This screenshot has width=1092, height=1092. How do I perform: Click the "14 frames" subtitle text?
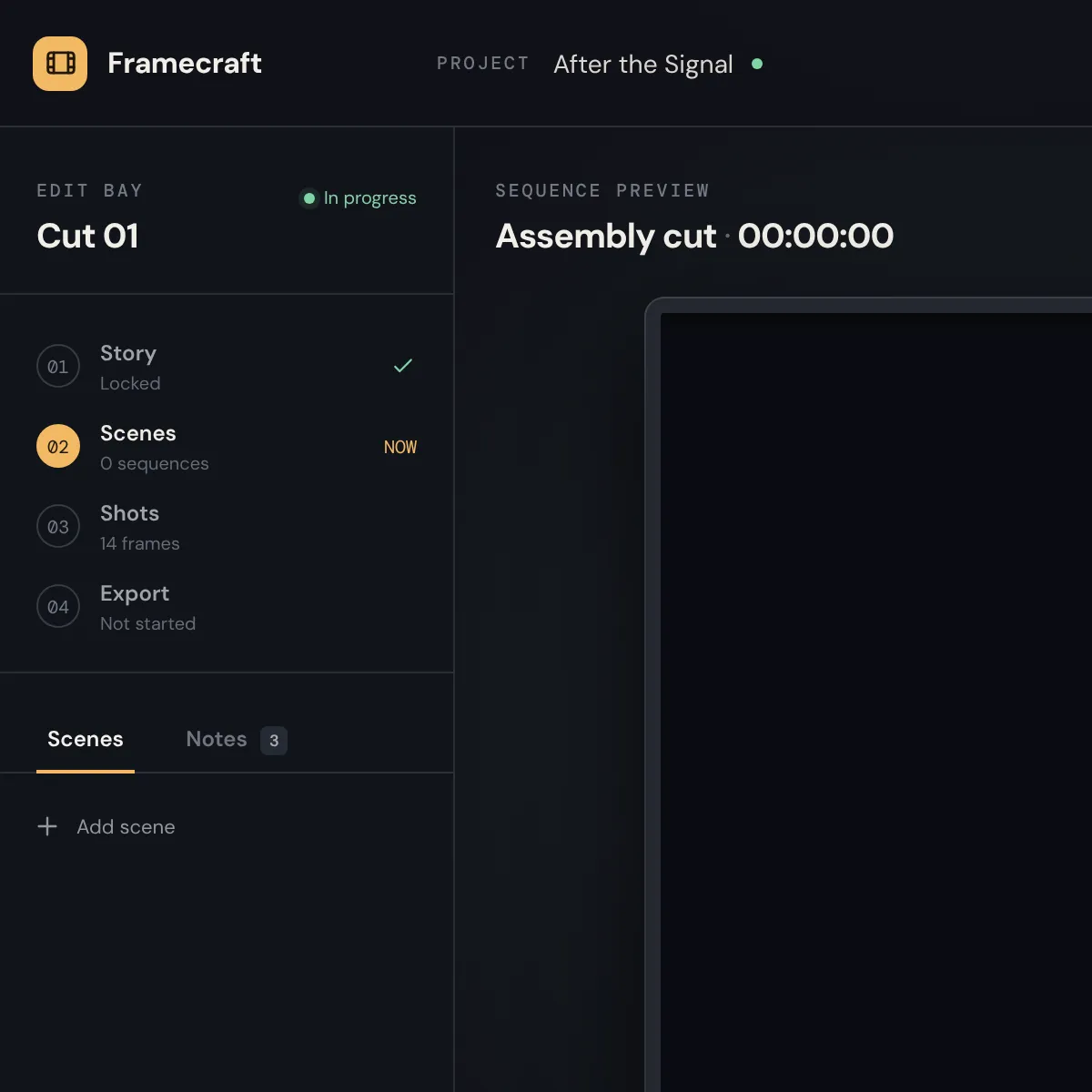[140, 543]
